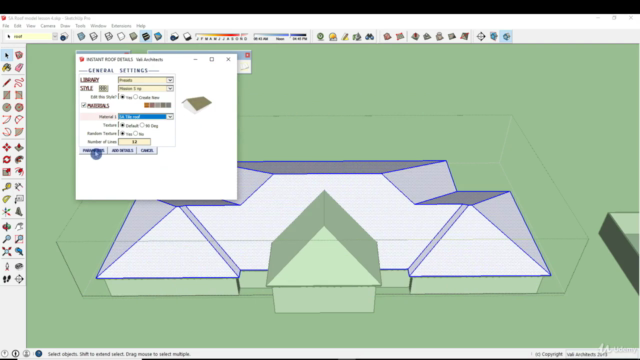Open the Draw menu
The height and width of the screenshot is (360, 640).
(65, 26)
